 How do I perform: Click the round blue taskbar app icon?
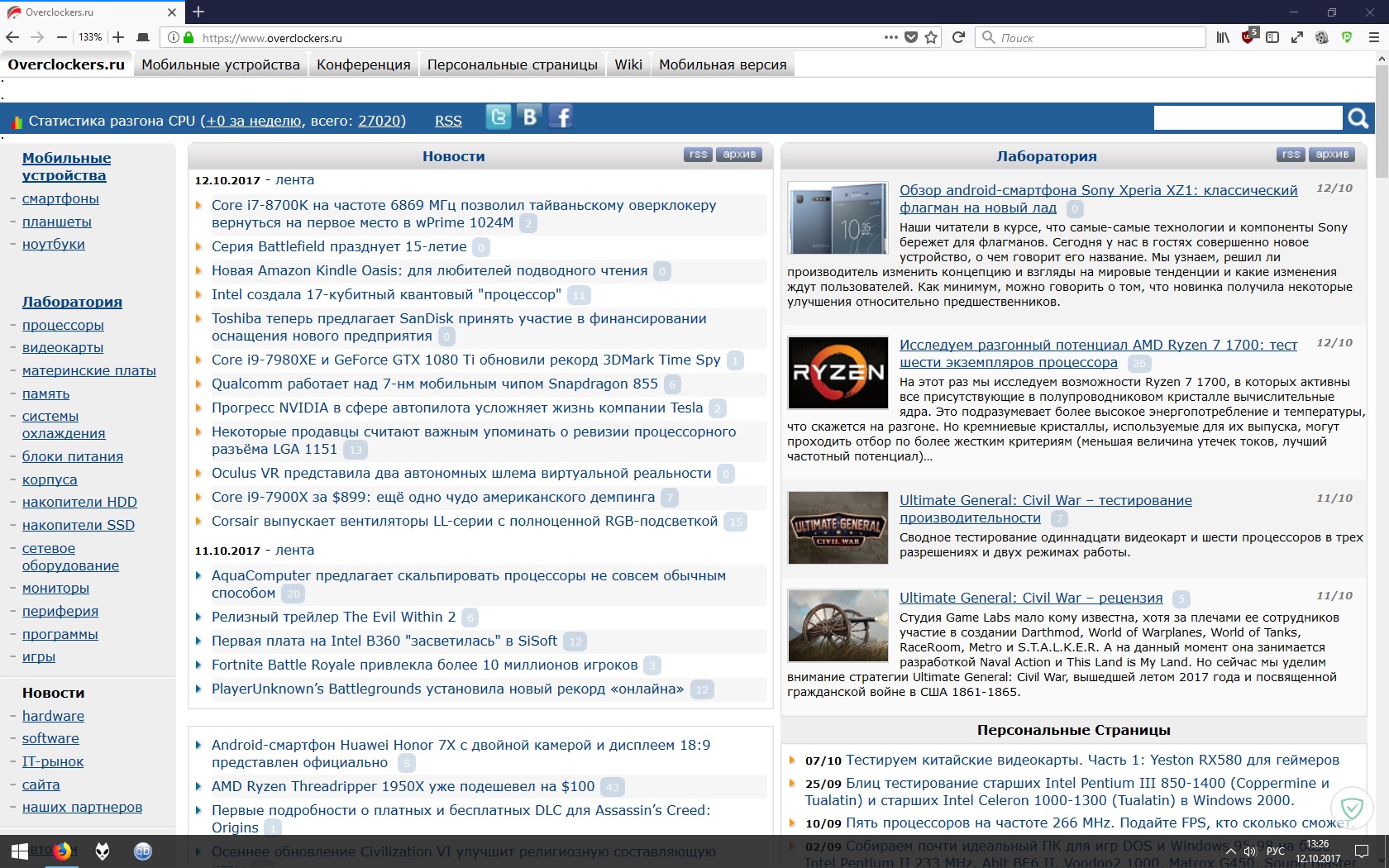click(x=143, y=851)
